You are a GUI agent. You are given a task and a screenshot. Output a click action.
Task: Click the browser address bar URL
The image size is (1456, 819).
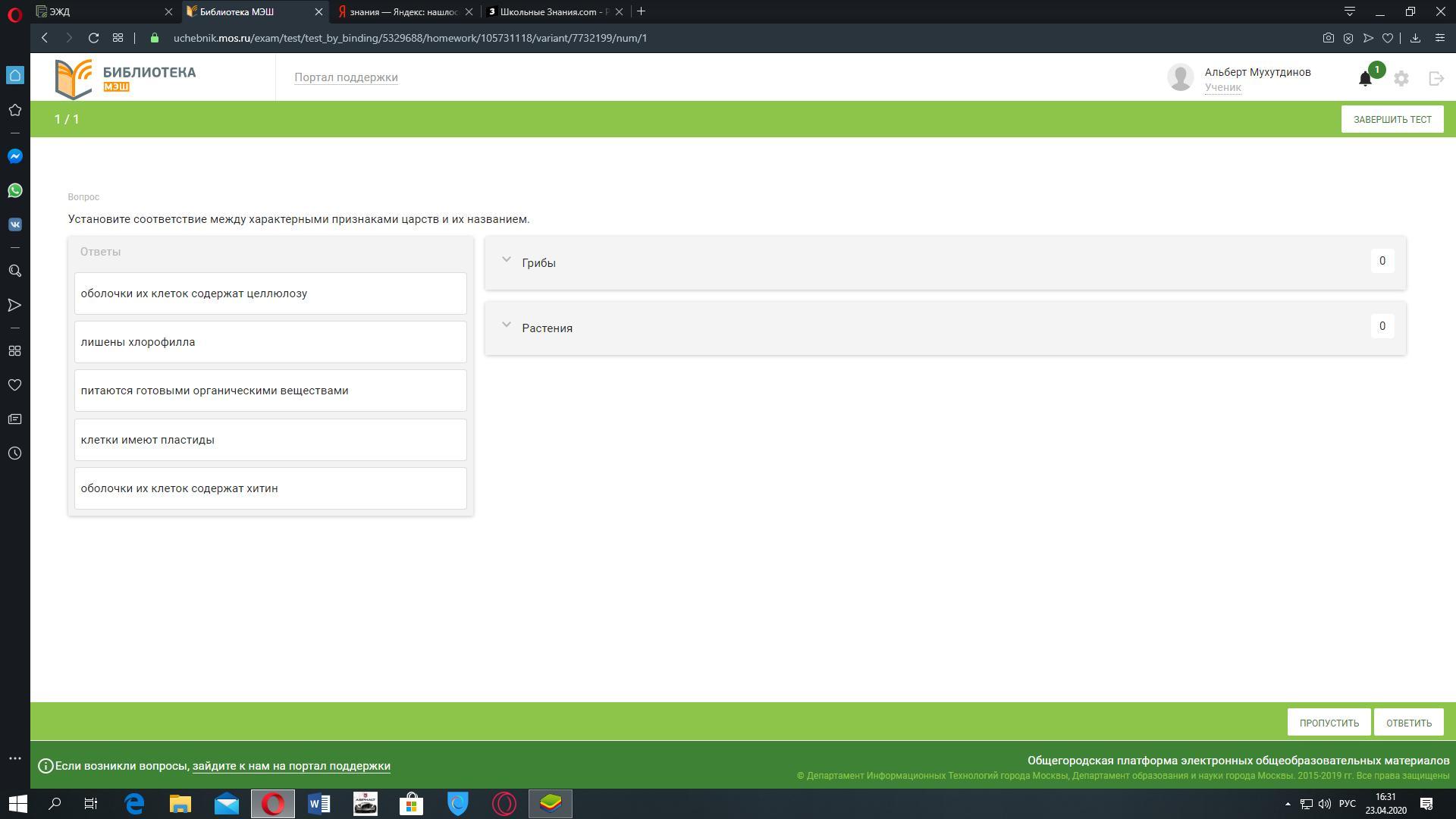409,38
